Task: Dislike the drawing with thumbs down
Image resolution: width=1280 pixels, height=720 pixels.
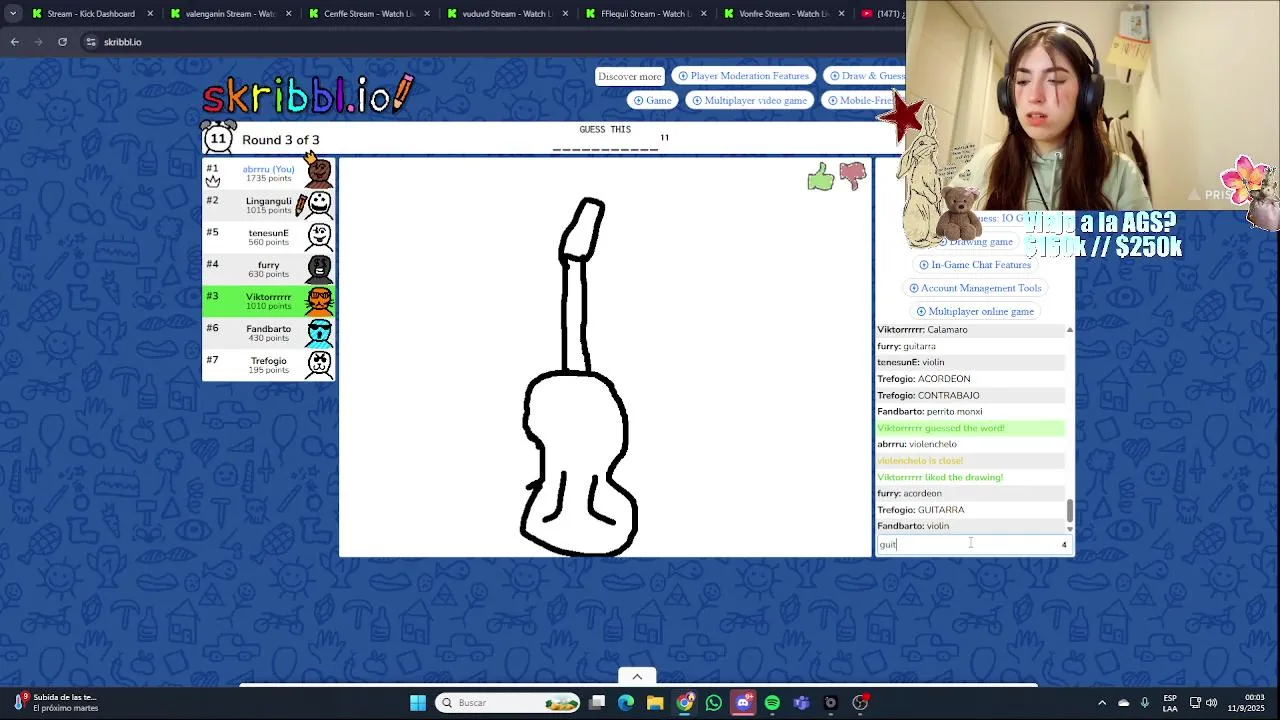Action: (x=853, y=177)
